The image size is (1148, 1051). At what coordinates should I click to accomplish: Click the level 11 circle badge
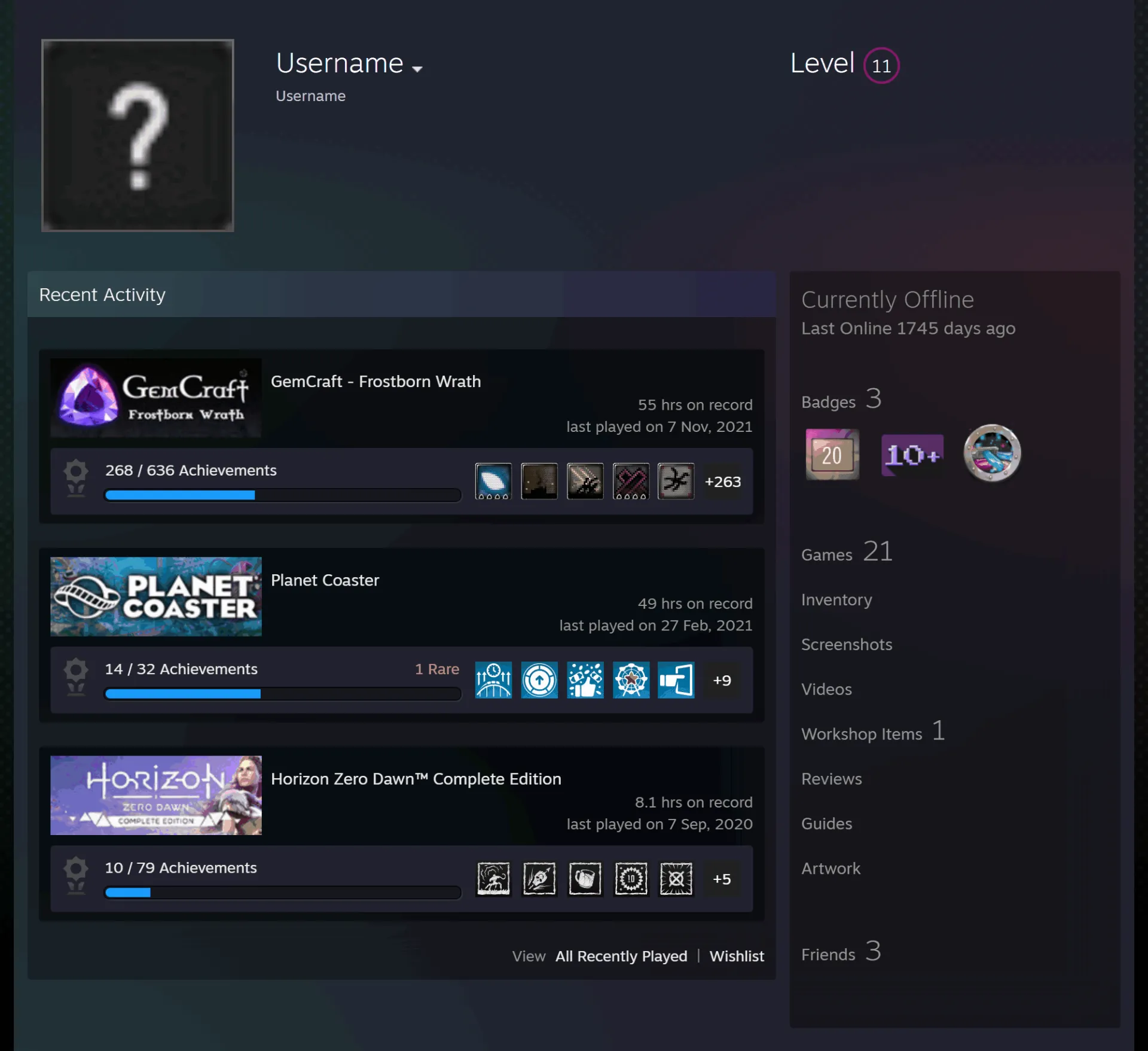(881, 65)
